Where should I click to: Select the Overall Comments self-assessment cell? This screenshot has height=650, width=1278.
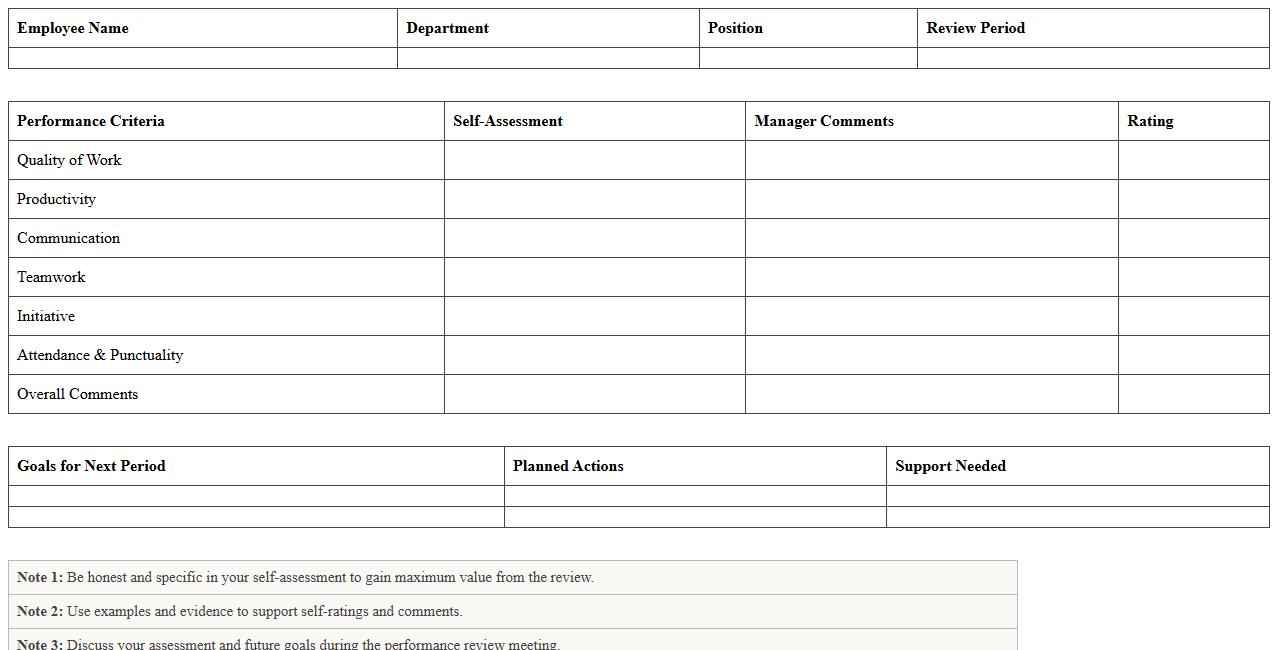(595, 394)
